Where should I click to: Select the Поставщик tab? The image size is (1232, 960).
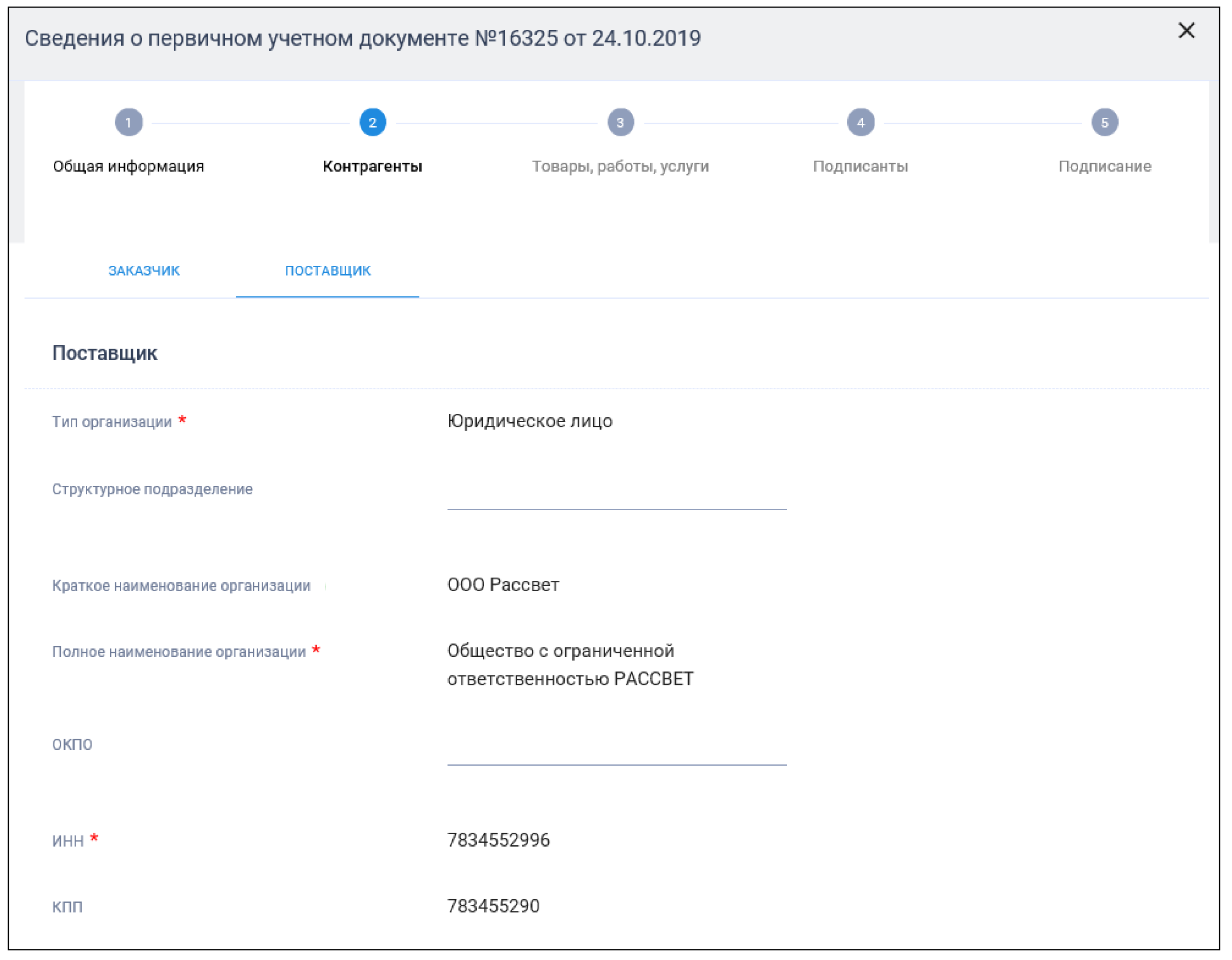pos(328,271)
